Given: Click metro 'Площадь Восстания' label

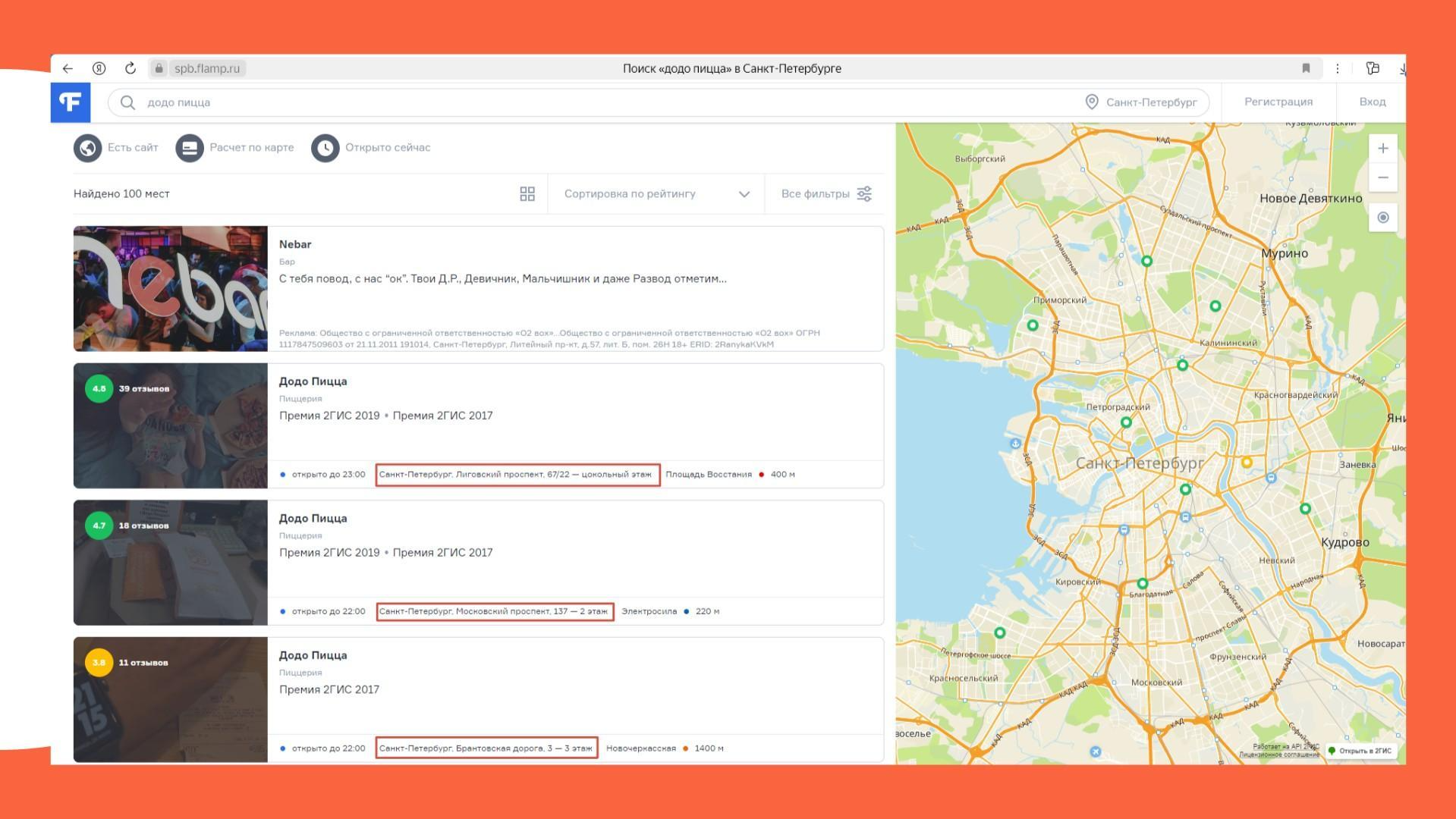Looking at the screenshot, I should coord(709,475).
